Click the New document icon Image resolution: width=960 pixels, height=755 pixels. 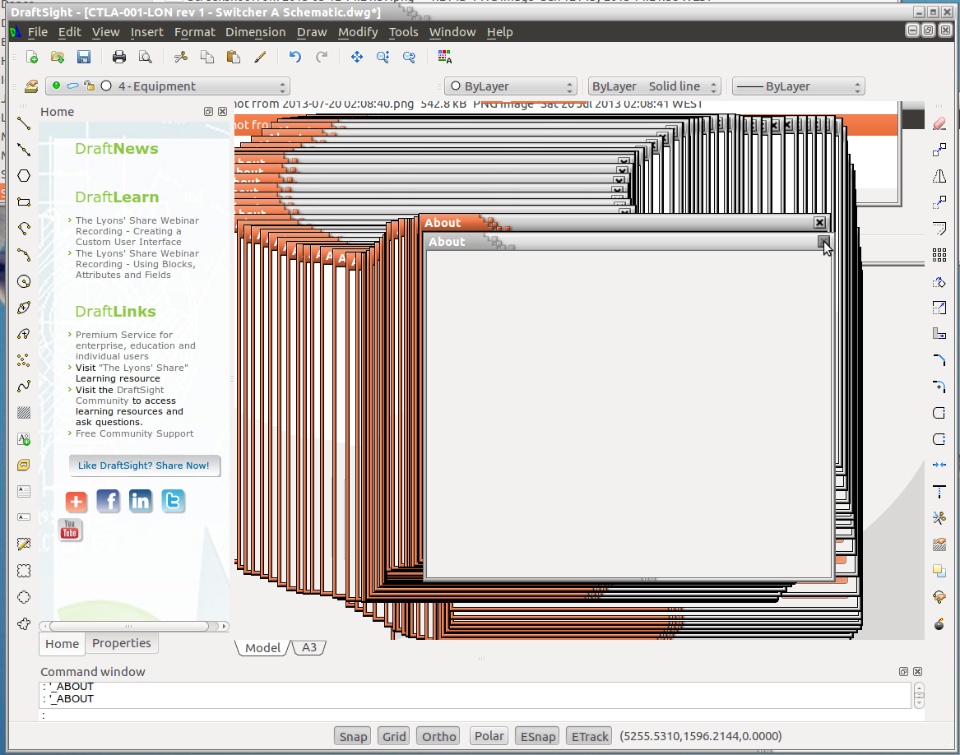pyautogui.click(x=32, y=57)
